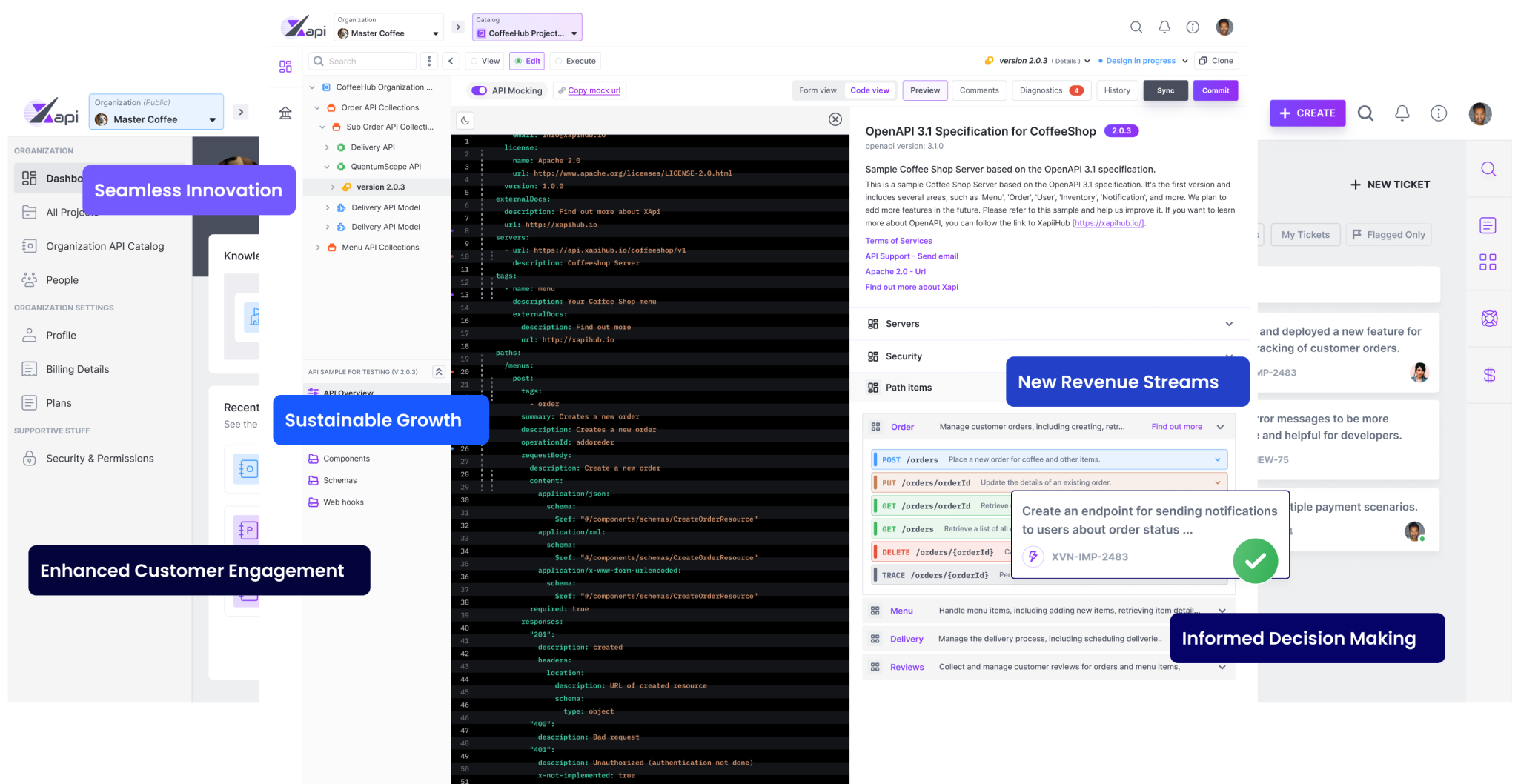Select the Preview tab

pos(925,90)
